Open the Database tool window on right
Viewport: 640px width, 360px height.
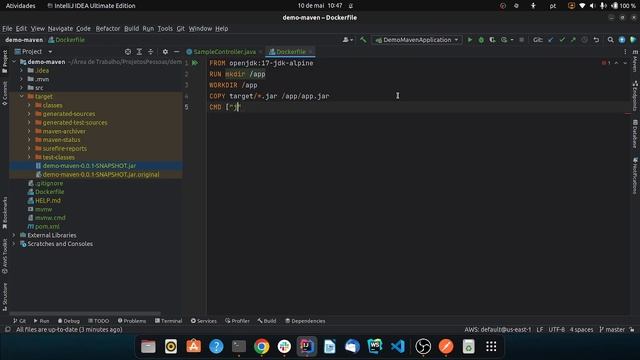[635, 134]
